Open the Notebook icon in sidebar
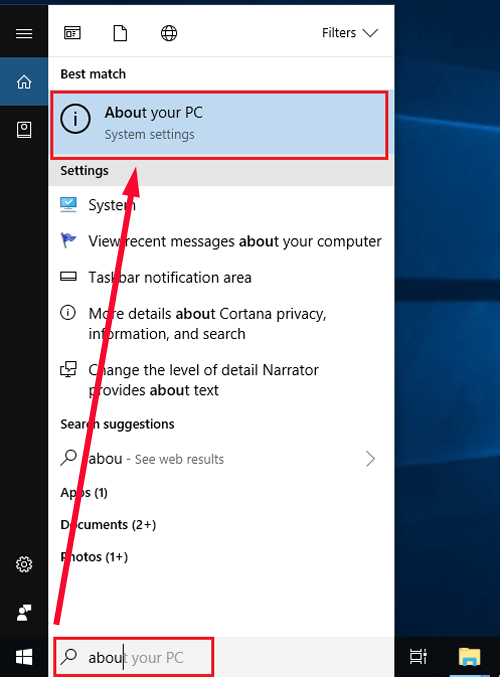 tap(24, 130)
